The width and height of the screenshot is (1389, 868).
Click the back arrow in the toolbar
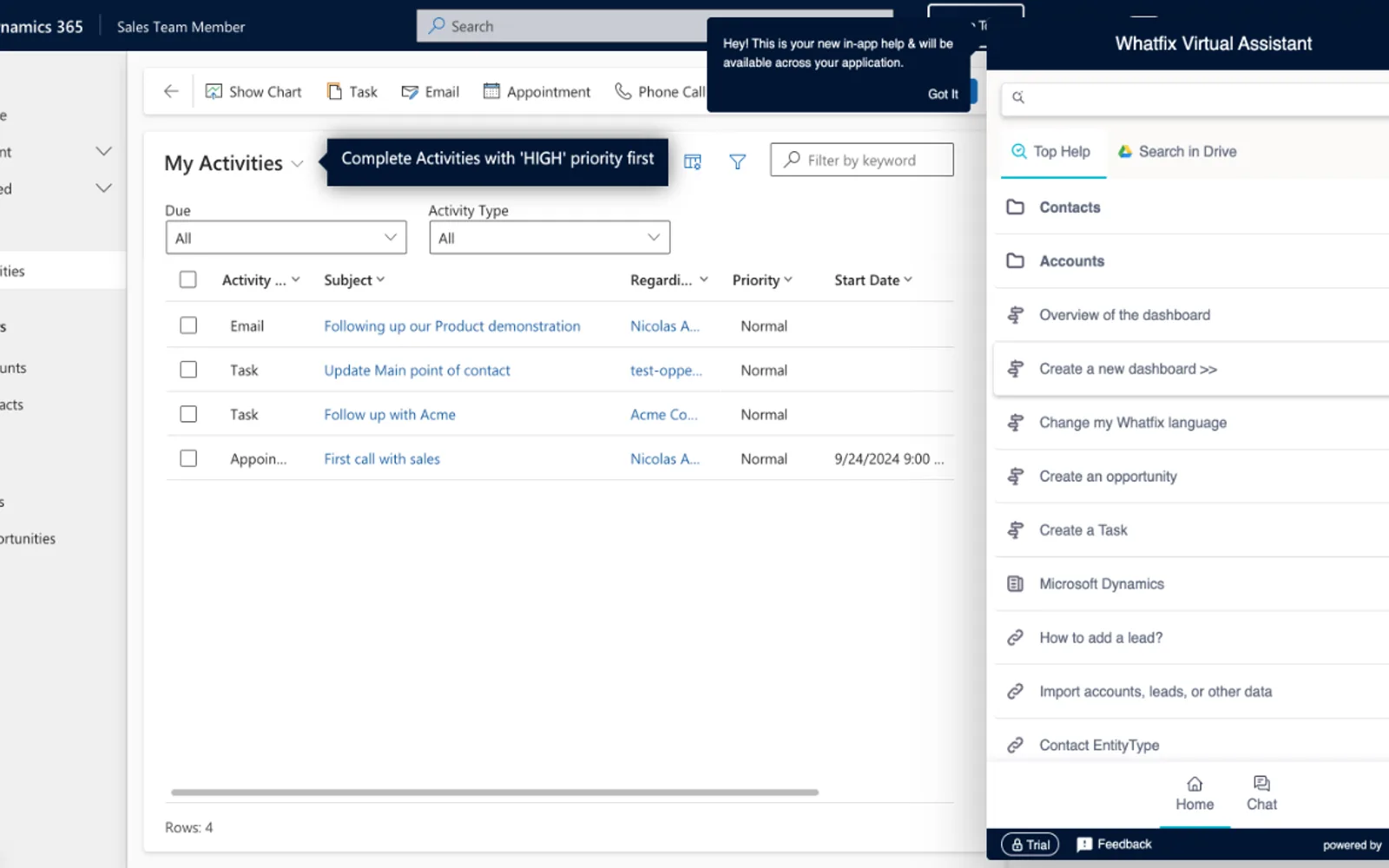[171, 91]
